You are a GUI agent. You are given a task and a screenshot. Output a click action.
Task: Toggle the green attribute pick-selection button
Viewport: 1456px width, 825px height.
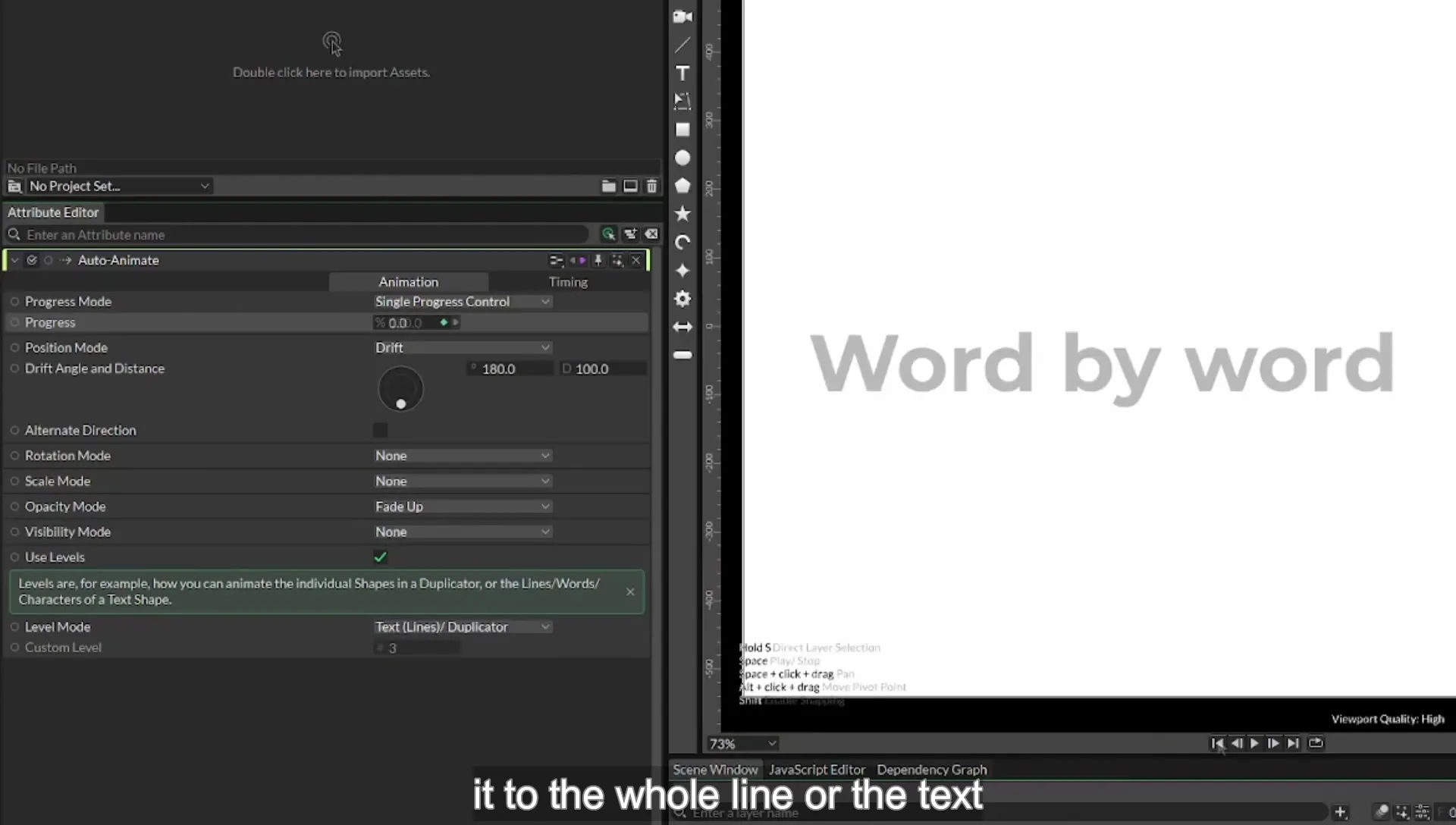pyautogui.click(x=608, y=234)
